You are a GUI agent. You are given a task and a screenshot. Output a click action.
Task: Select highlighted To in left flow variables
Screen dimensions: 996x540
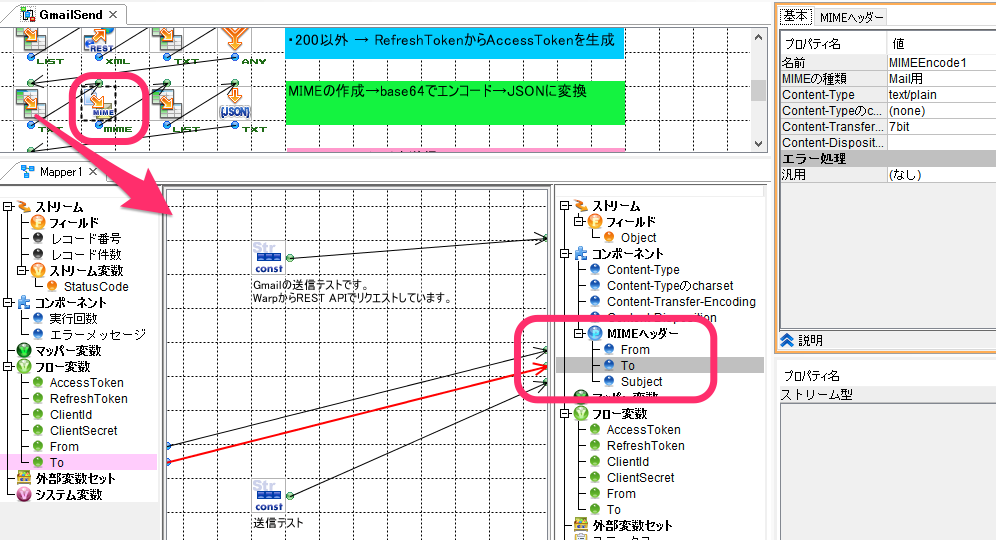click(x=57, y=462)
